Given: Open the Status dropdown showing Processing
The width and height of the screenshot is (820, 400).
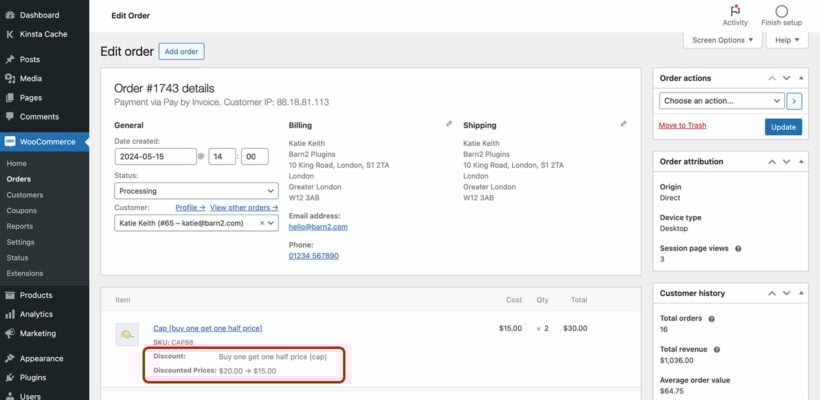Looking at the screenshot, I should pos(196,191).
